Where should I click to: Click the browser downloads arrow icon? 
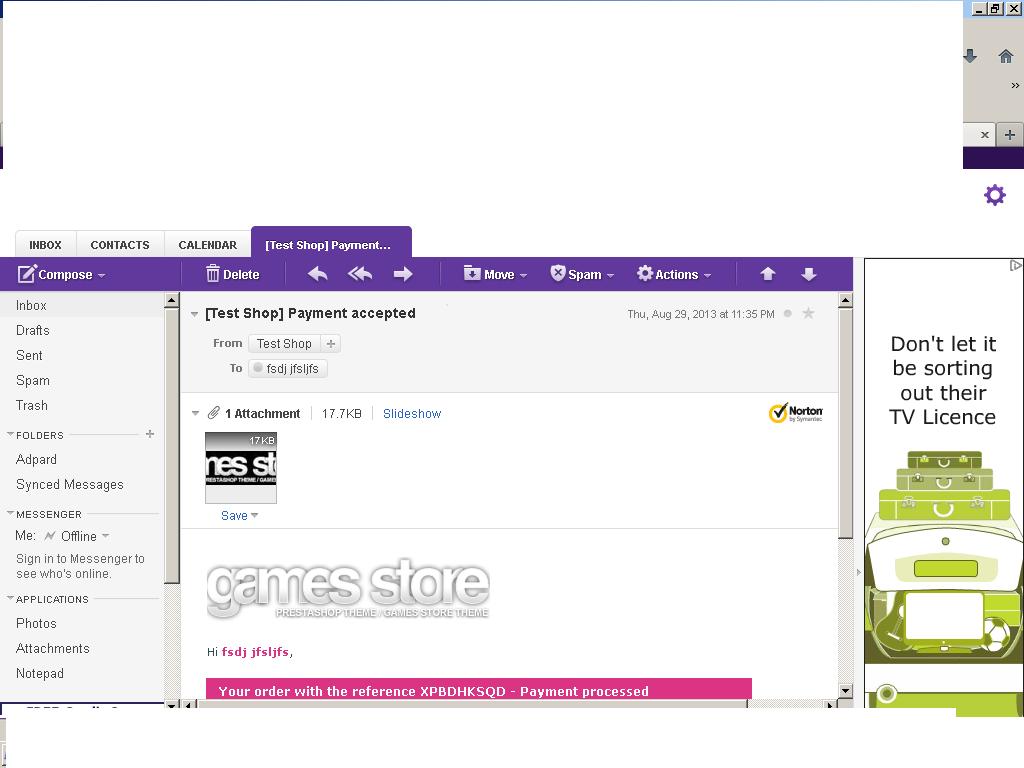(x=970, y=56)
